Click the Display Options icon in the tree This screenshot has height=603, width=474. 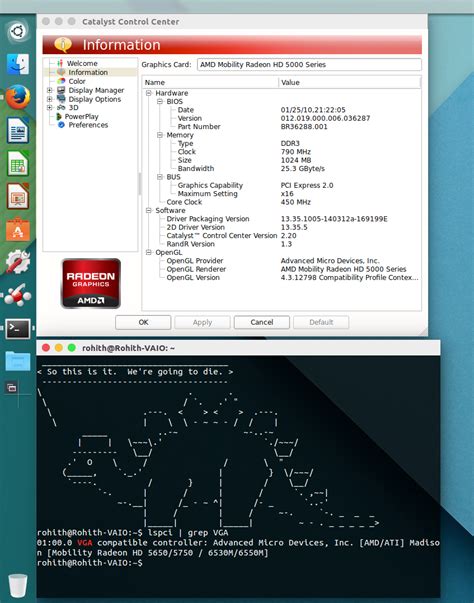[61, 99]
